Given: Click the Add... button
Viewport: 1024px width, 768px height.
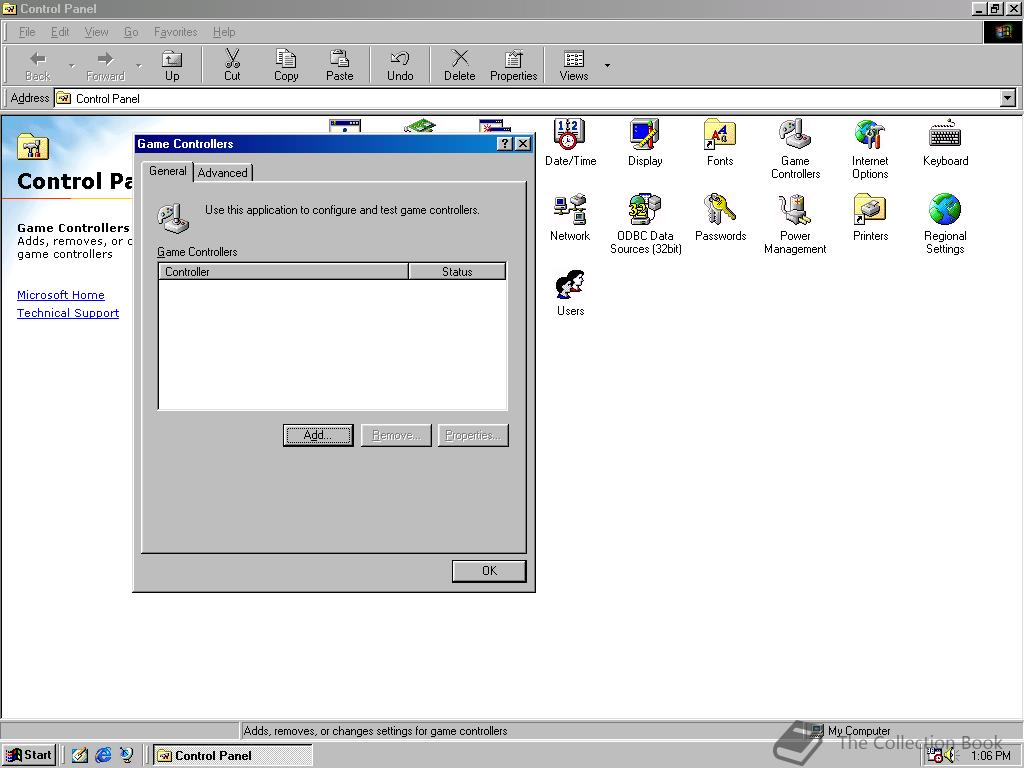Looking at the screenshot, I should (318, 435).
